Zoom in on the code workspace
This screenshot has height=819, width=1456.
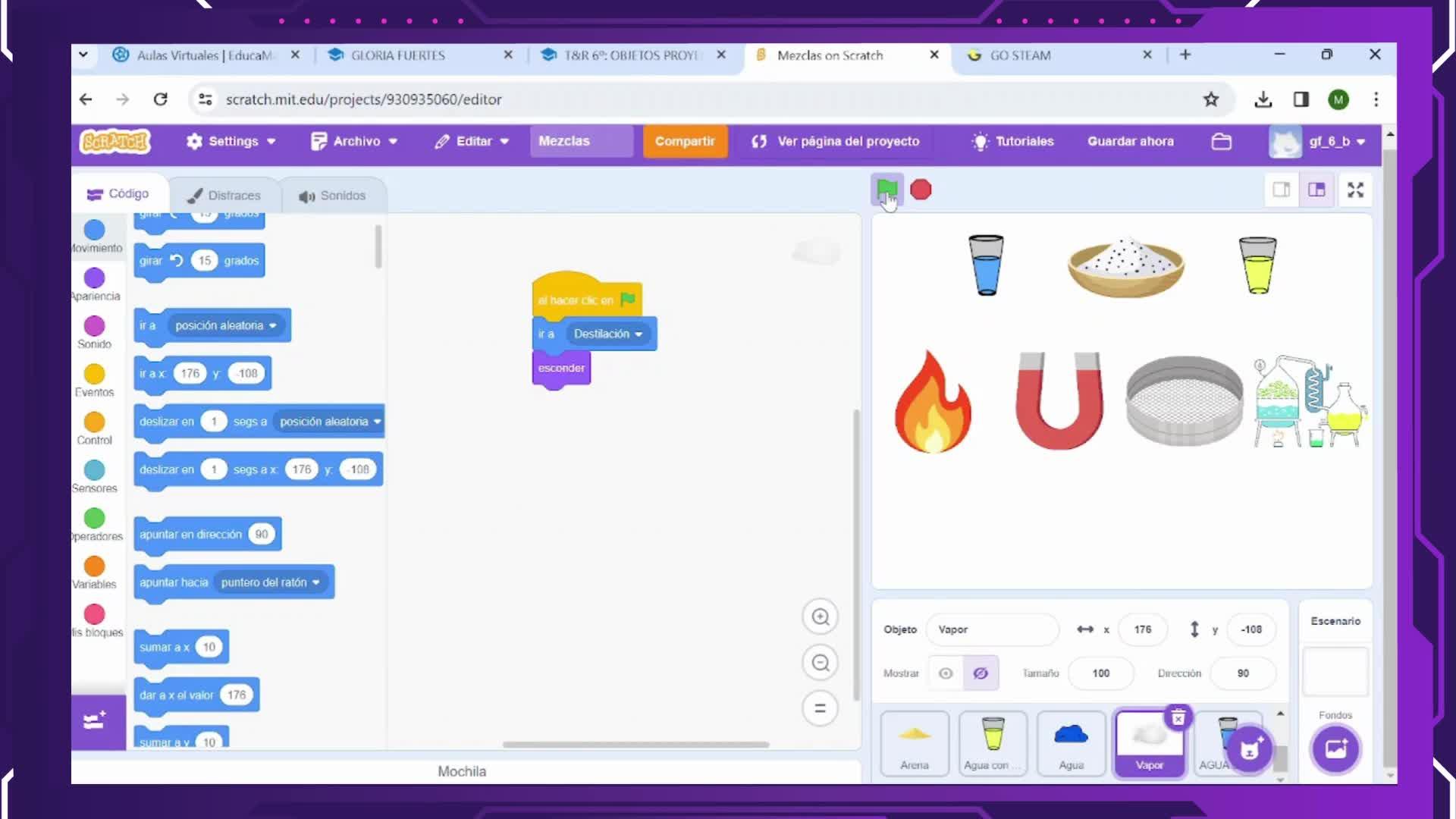pos(820,617)
